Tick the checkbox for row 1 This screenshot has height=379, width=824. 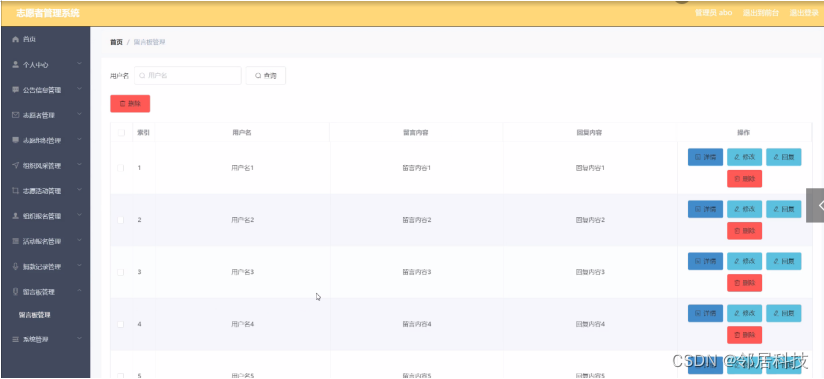click(121, 168)
